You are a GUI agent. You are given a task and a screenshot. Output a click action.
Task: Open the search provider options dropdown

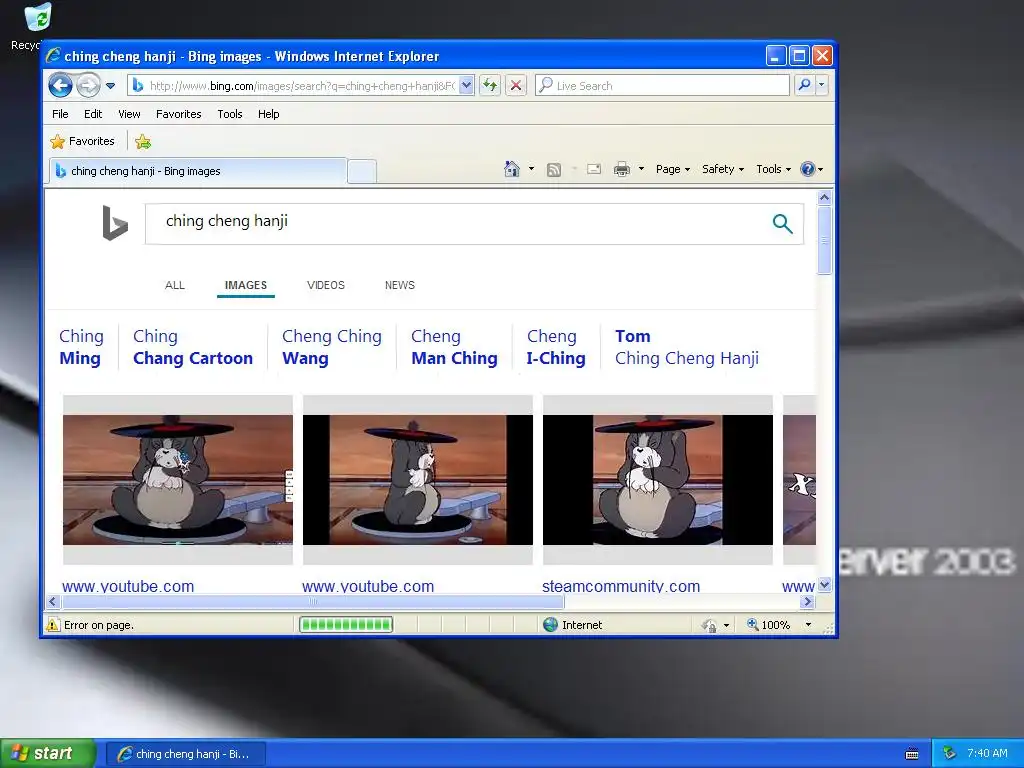tap(822, 86)
